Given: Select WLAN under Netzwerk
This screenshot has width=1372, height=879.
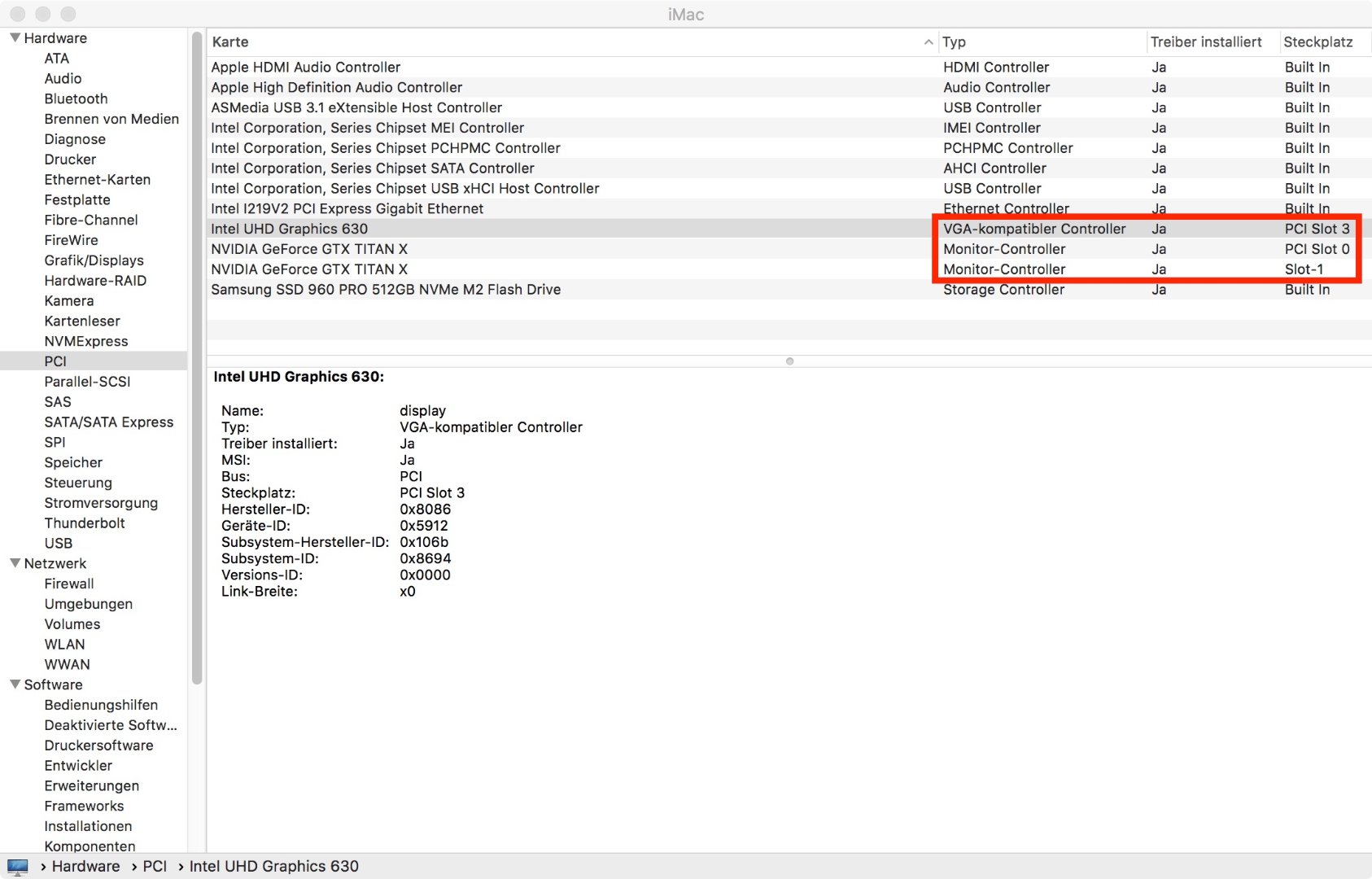Looking at the screenshot, I should [64, 644].
